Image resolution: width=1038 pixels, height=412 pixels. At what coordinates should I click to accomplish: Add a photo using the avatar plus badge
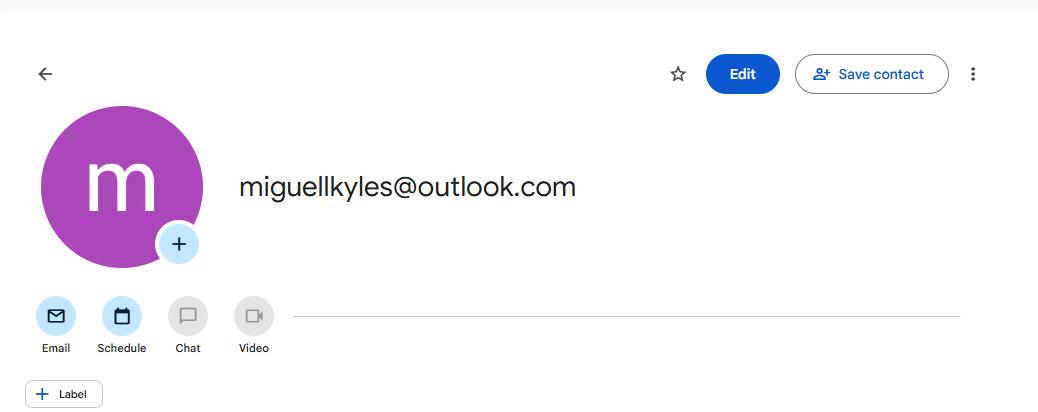(x=179, y=244)
